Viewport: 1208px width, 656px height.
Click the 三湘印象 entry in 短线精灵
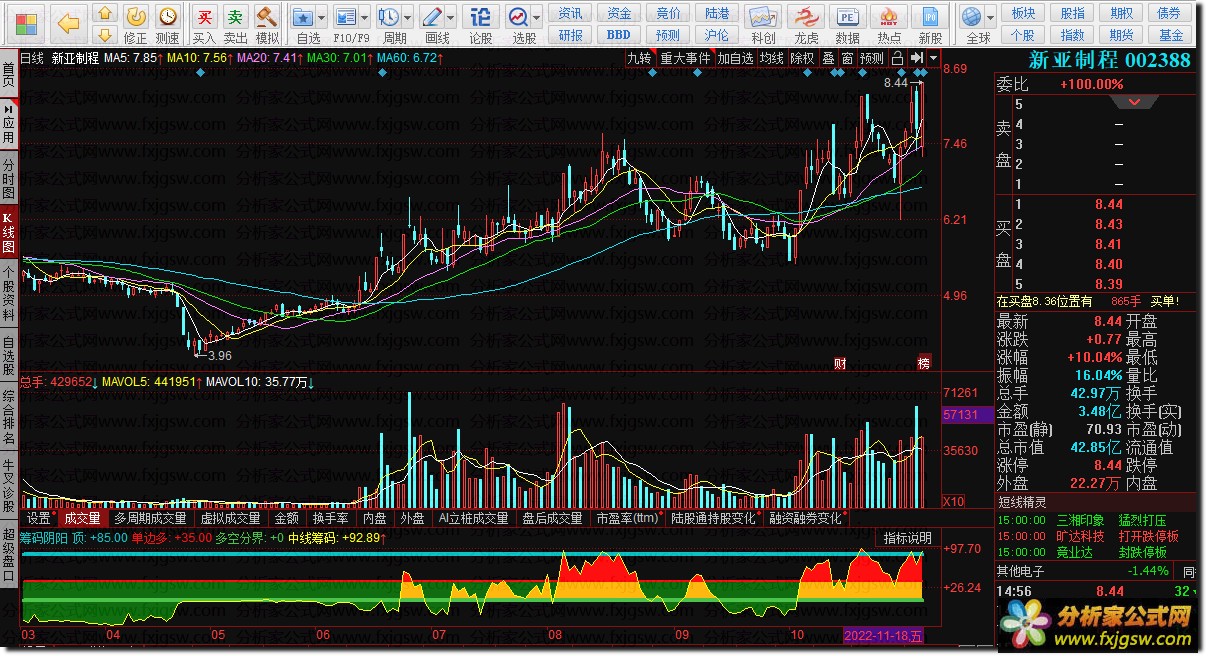tap(1081, 520)
